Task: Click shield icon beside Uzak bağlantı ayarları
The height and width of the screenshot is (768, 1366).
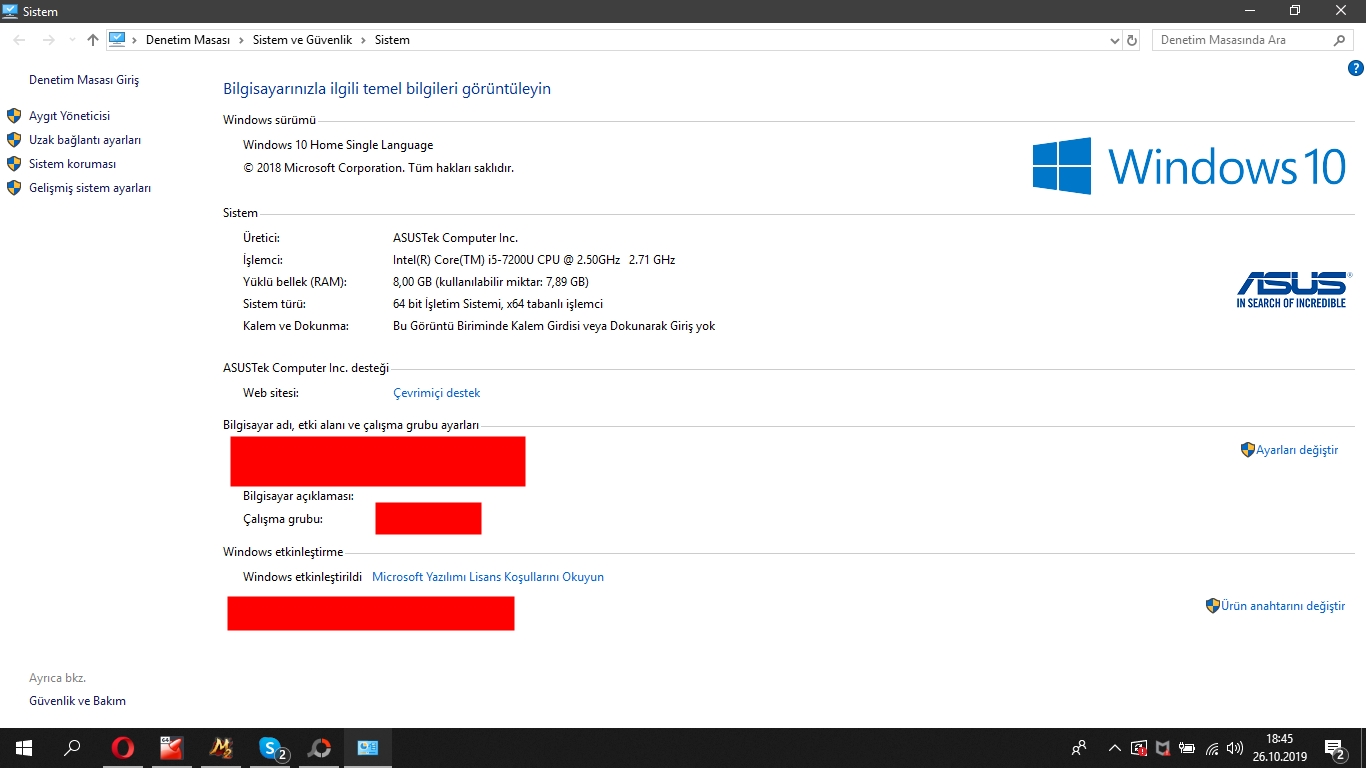Action: pyautogui.click(x=14, y=140)
